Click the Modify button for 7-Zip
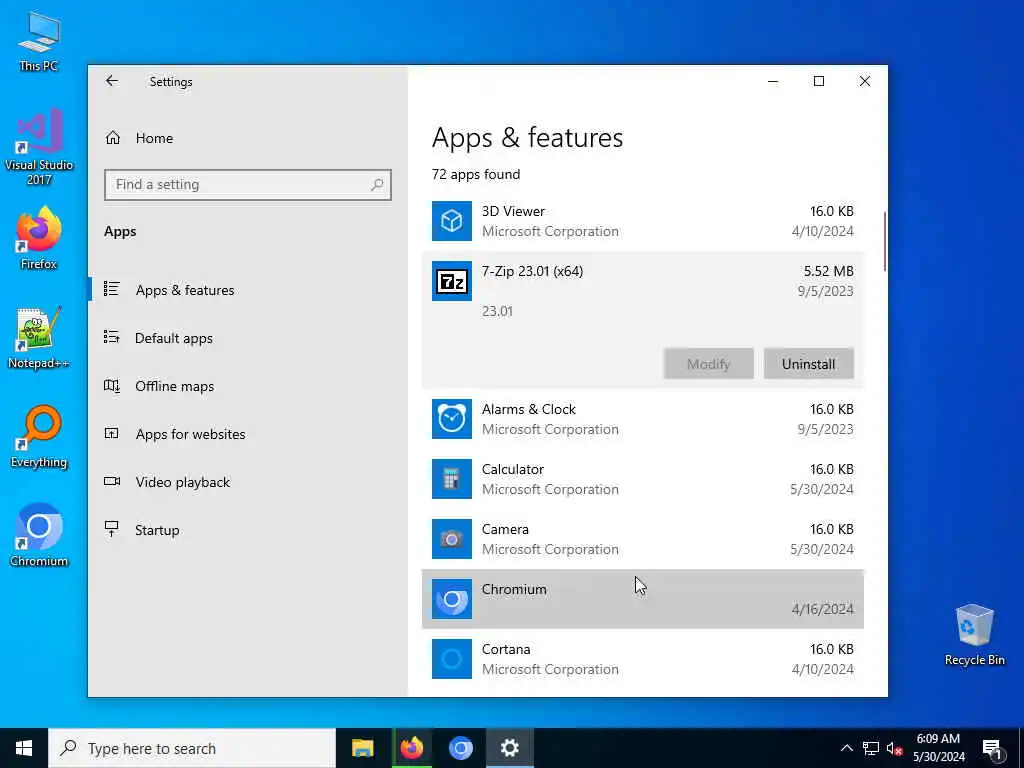The image size is (1024, 768). 709,364
